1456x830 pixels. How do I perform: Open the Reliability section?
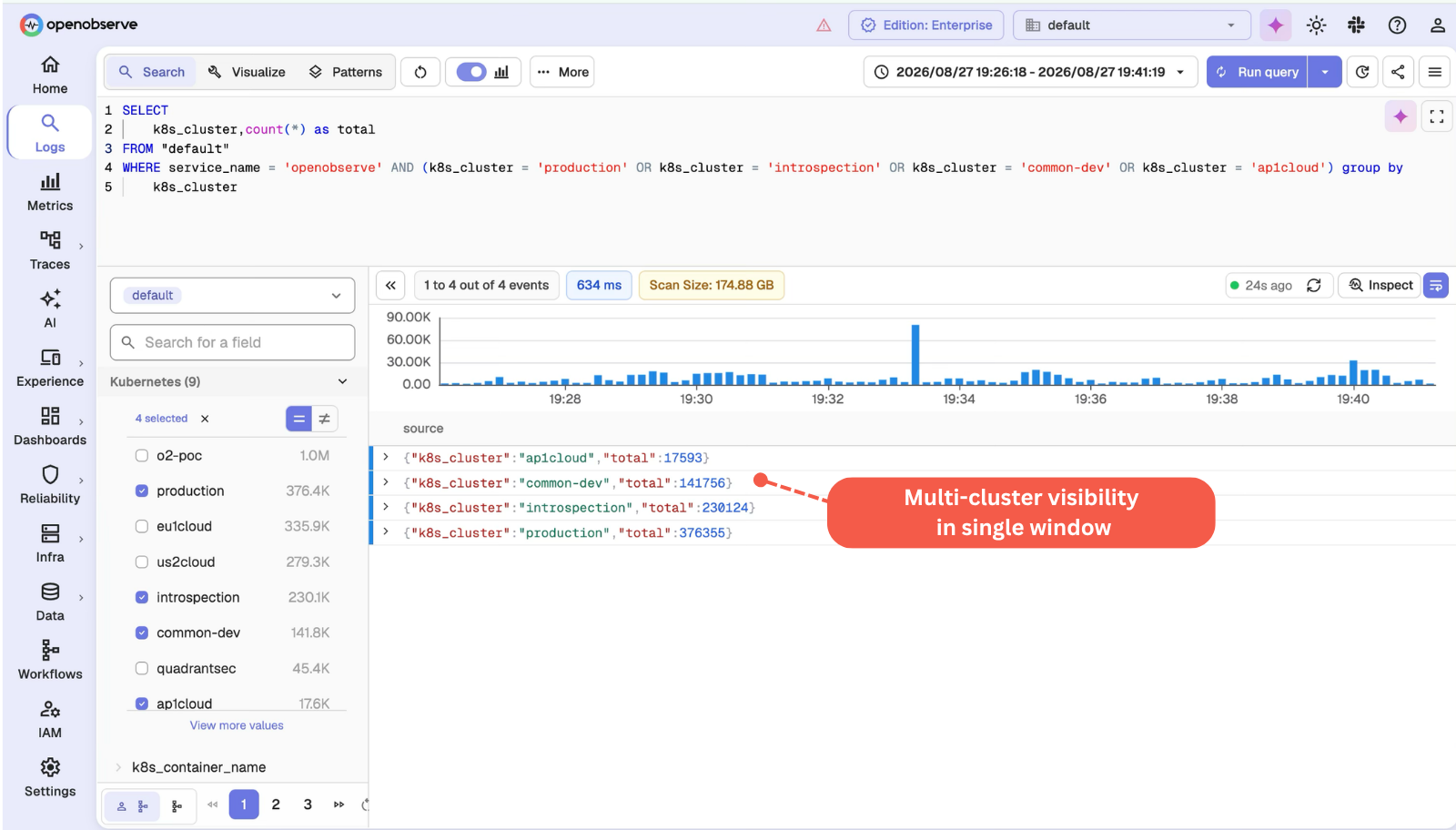tap(50, 484)
